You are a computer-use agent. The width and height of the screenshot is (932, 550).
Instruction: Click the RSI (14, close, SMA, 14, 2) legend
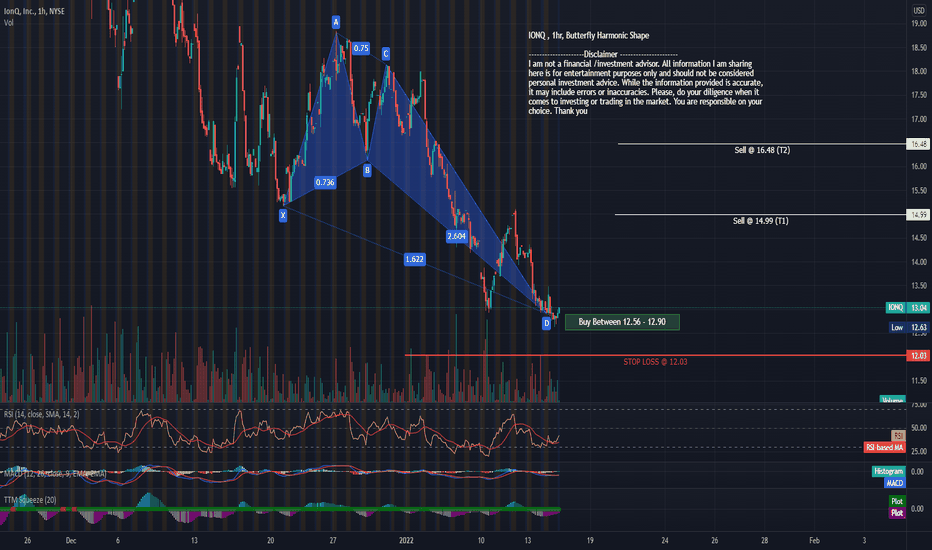click(x=42, y=414)
